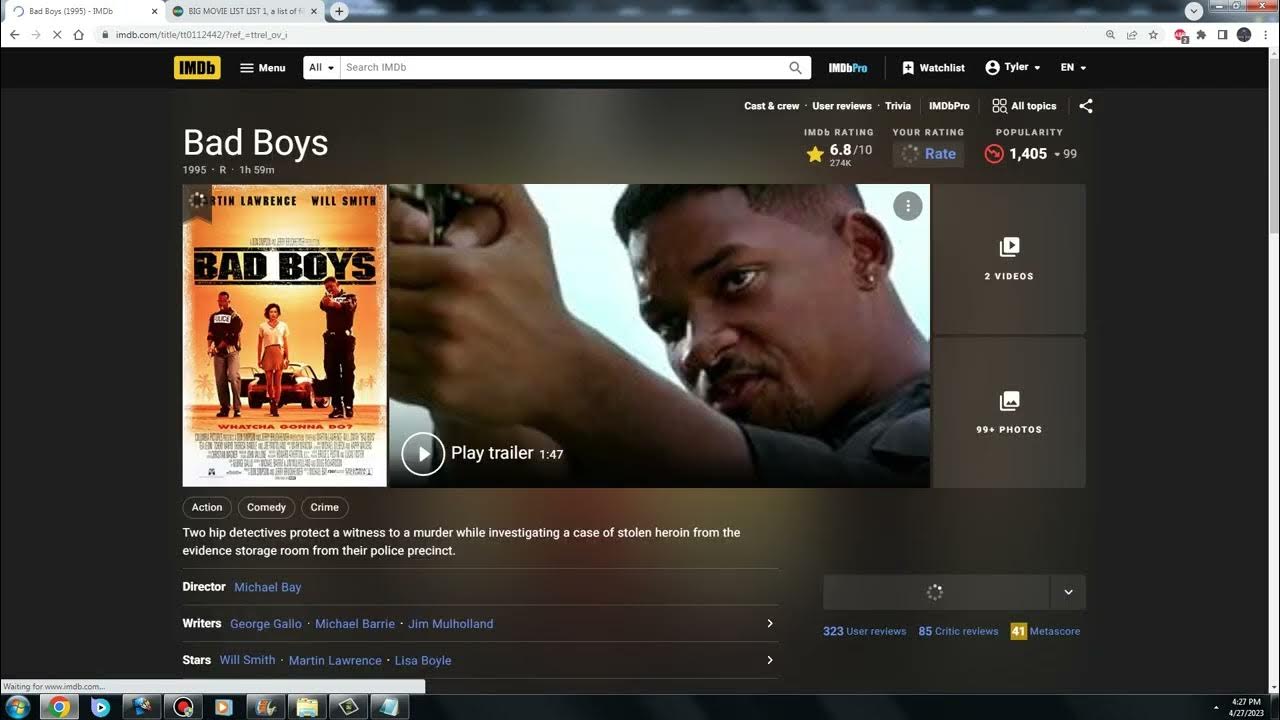This screenshot has width=1280, height=720.
Task: Open All topics grid button
Action: [1024, 106]
